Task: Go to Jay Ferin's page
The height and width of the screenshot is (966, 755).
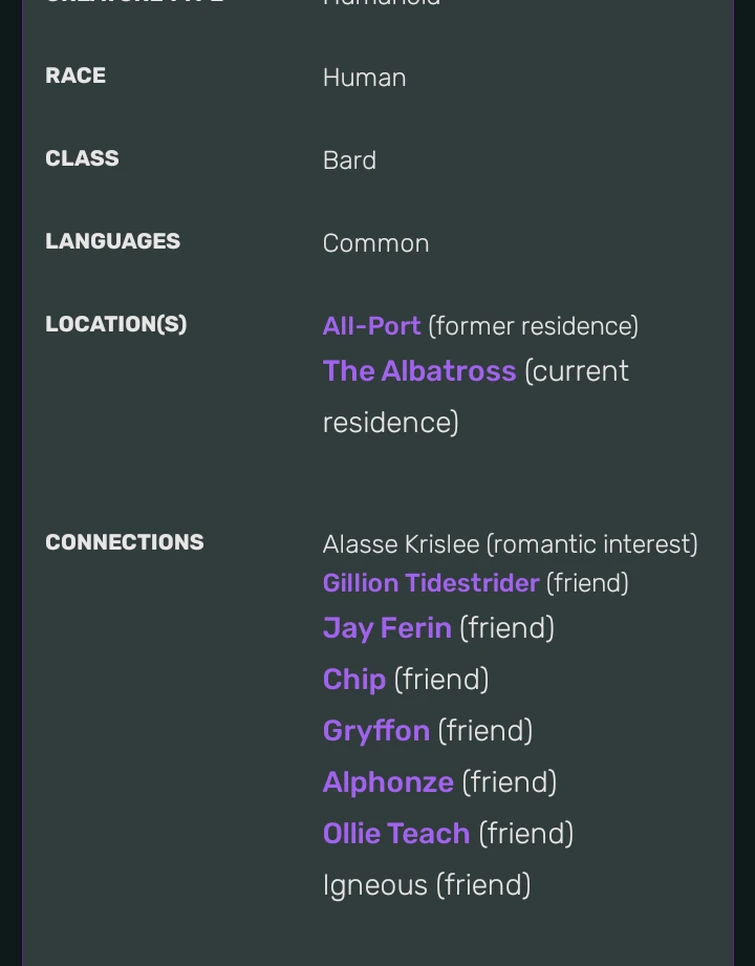Action: click(x=387, y=628)
